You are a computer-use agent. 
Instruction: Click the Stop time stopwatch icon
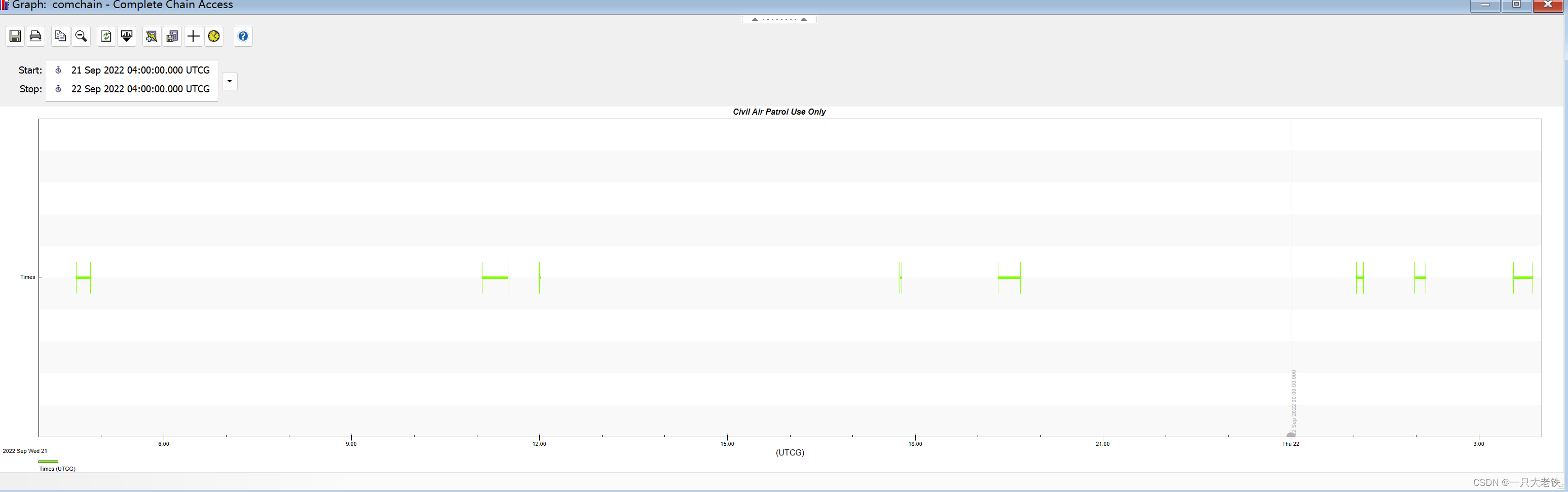pyautogui.click(x=58, y=89)
